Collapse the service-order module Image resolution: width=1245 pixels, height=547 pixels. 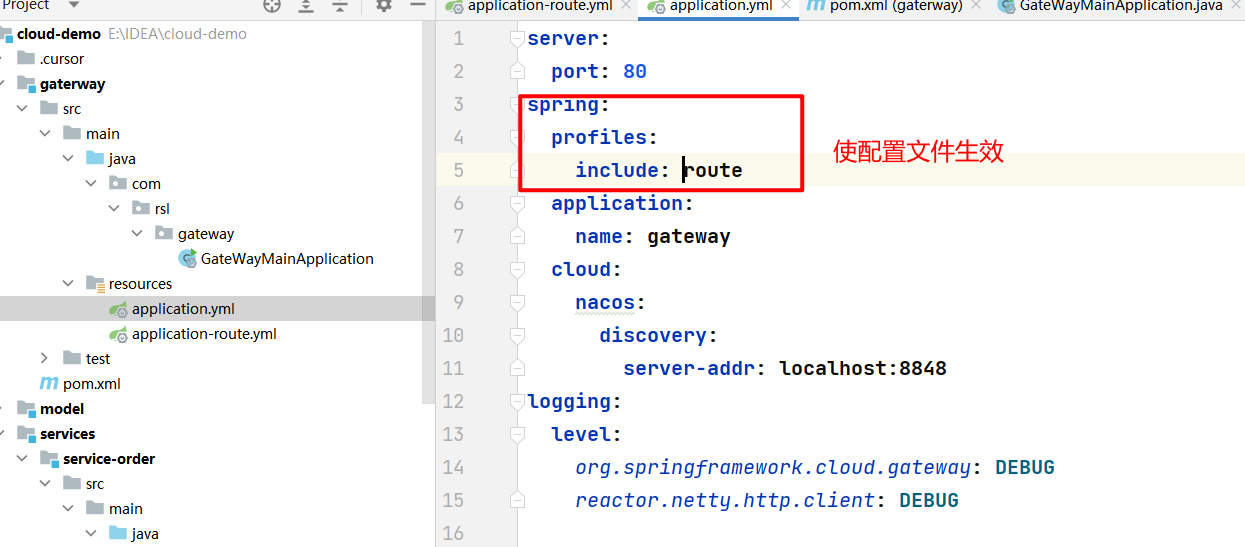click(x=22, y=459)
